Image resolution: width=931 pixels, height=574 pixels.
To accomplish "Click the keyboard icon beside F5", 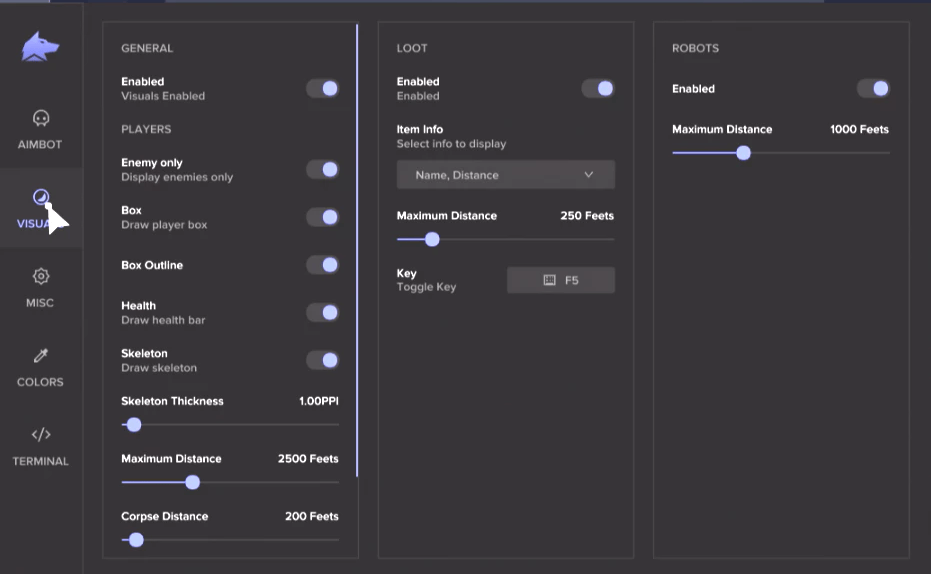I will pos(549,281).
